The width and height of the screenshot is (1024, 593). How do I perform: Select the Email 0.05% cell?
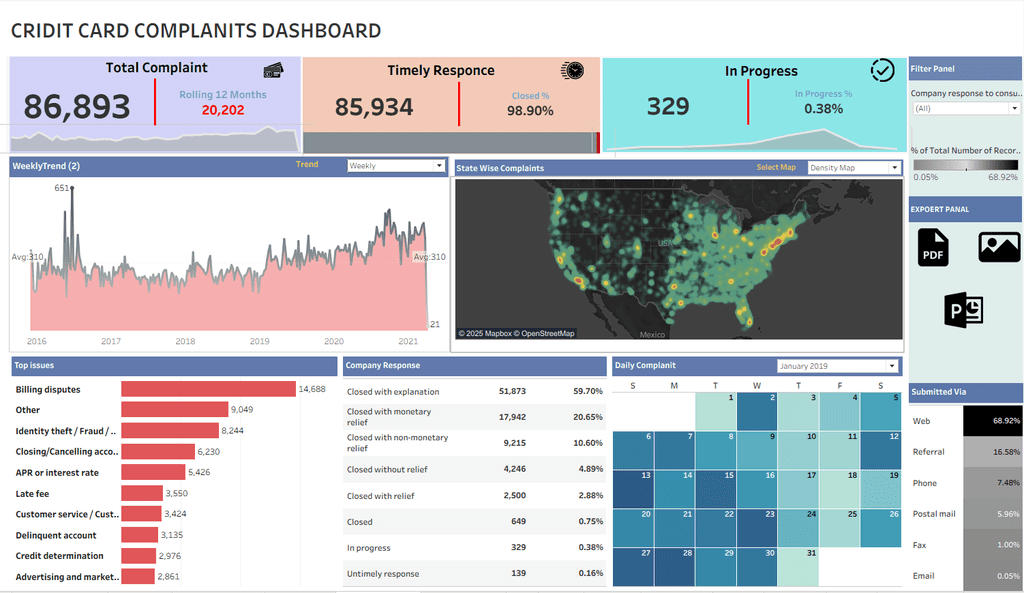(993, 575)
